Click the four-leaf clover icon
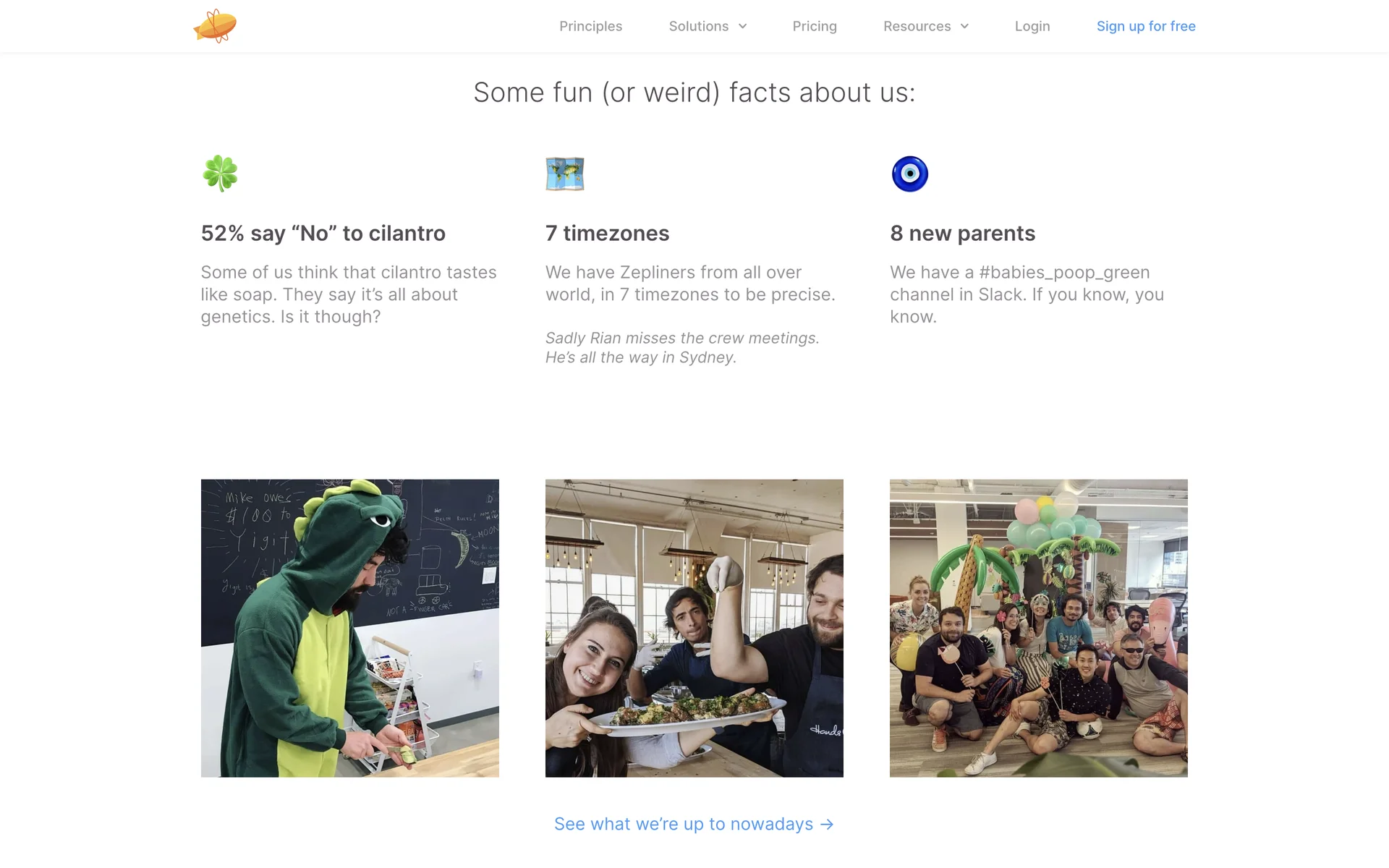Image resolution: width=1389 pixels, height=868 pixels. [x=220, y=174]
